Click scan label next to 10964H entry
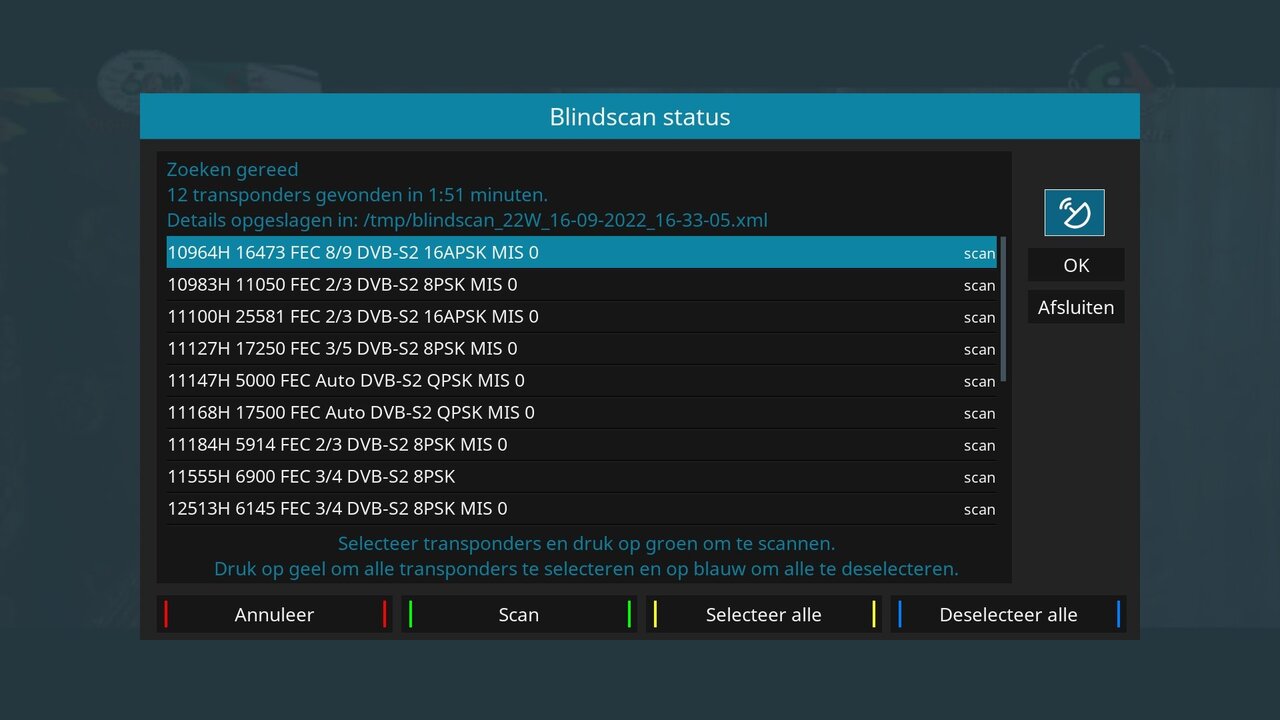Viewport: 1280px width, 720px height. 979,253
